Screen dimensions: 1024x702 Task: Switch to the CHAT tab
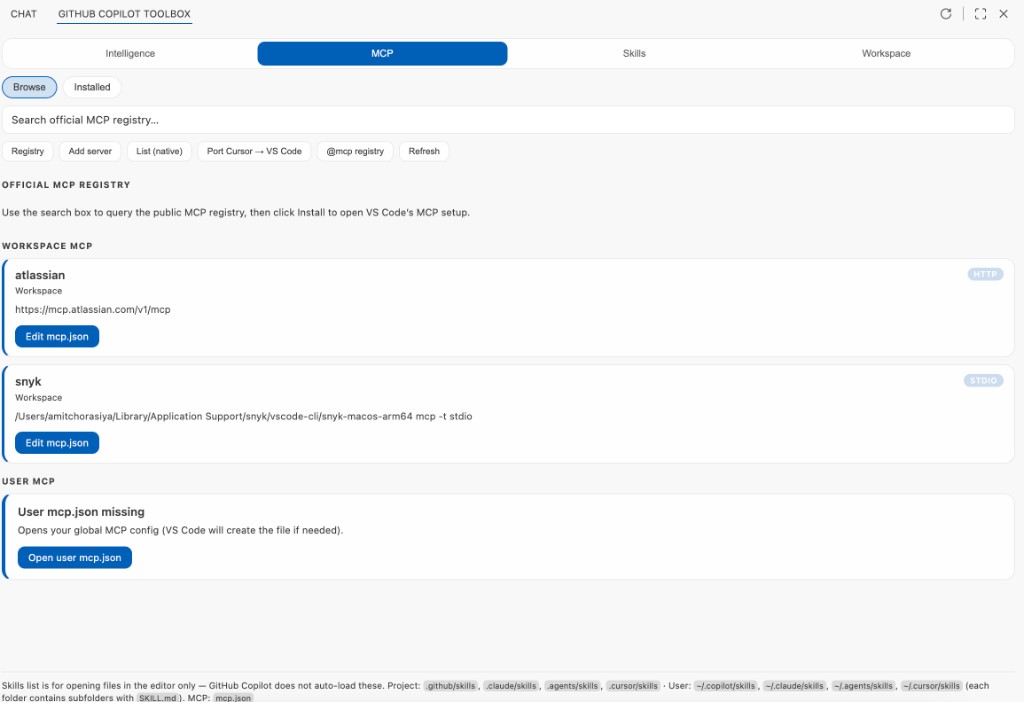[23, 14]
